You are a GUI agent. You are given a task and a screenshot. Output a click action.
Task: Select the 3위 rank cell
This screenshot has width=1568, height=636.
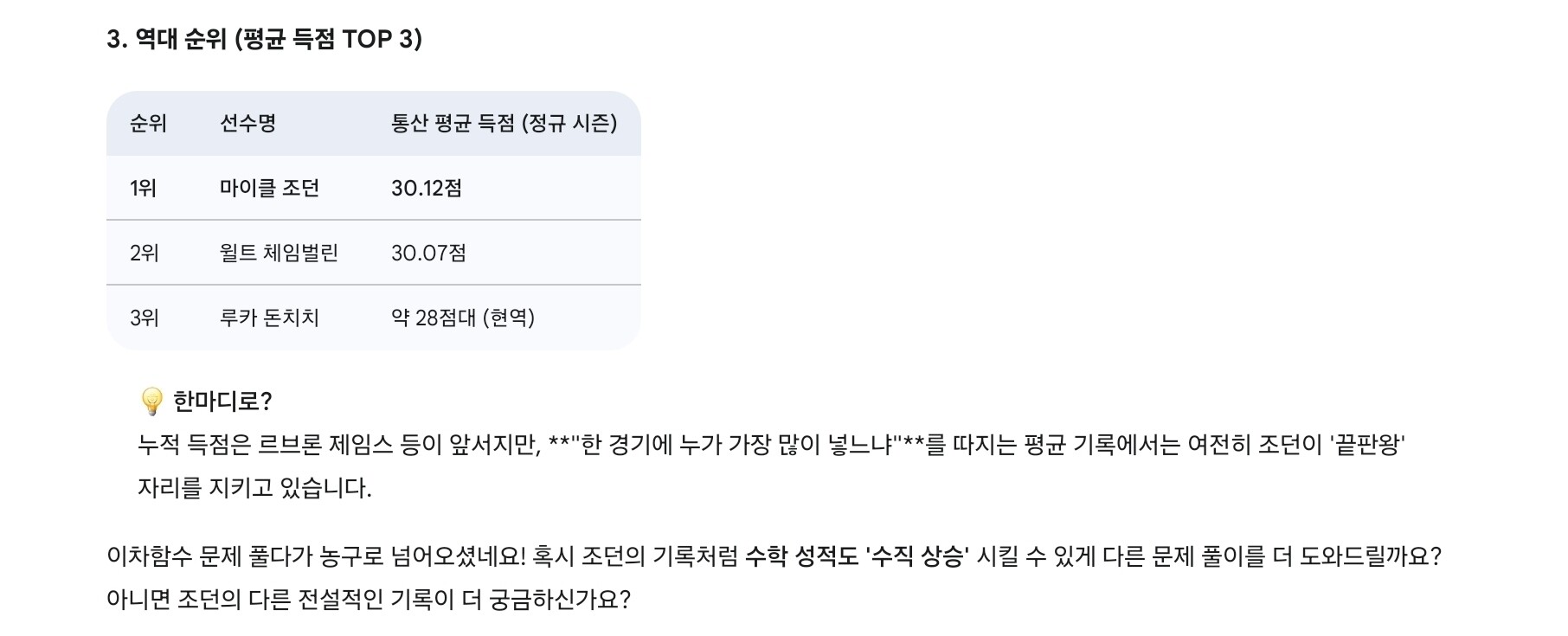tap(145, 318)
